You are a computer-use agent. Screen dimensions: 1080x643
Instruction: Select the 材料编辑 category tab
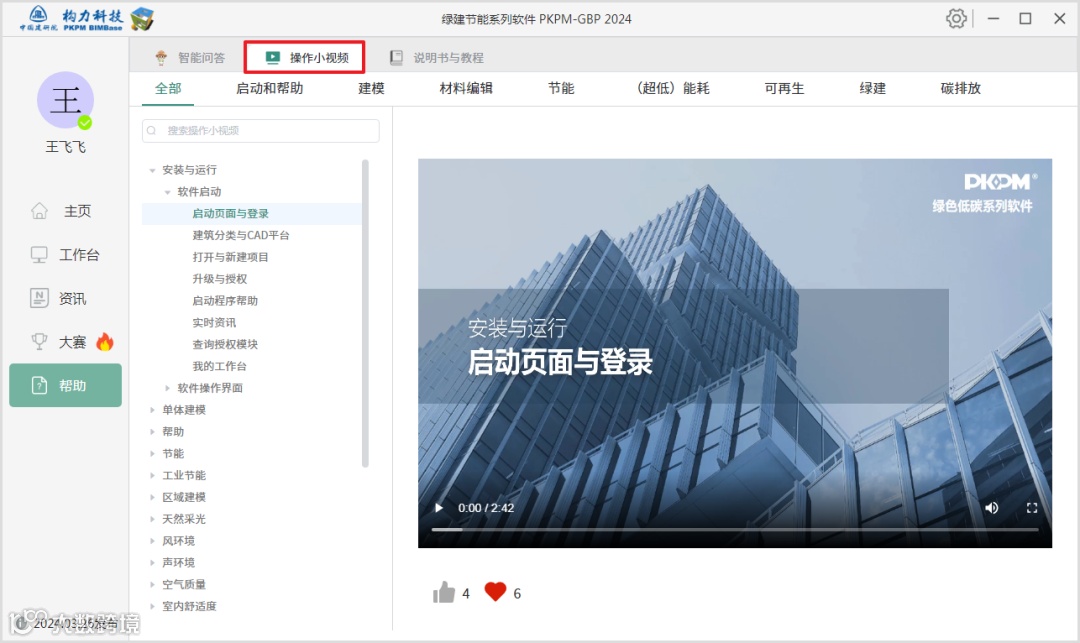tap(466, 88)
